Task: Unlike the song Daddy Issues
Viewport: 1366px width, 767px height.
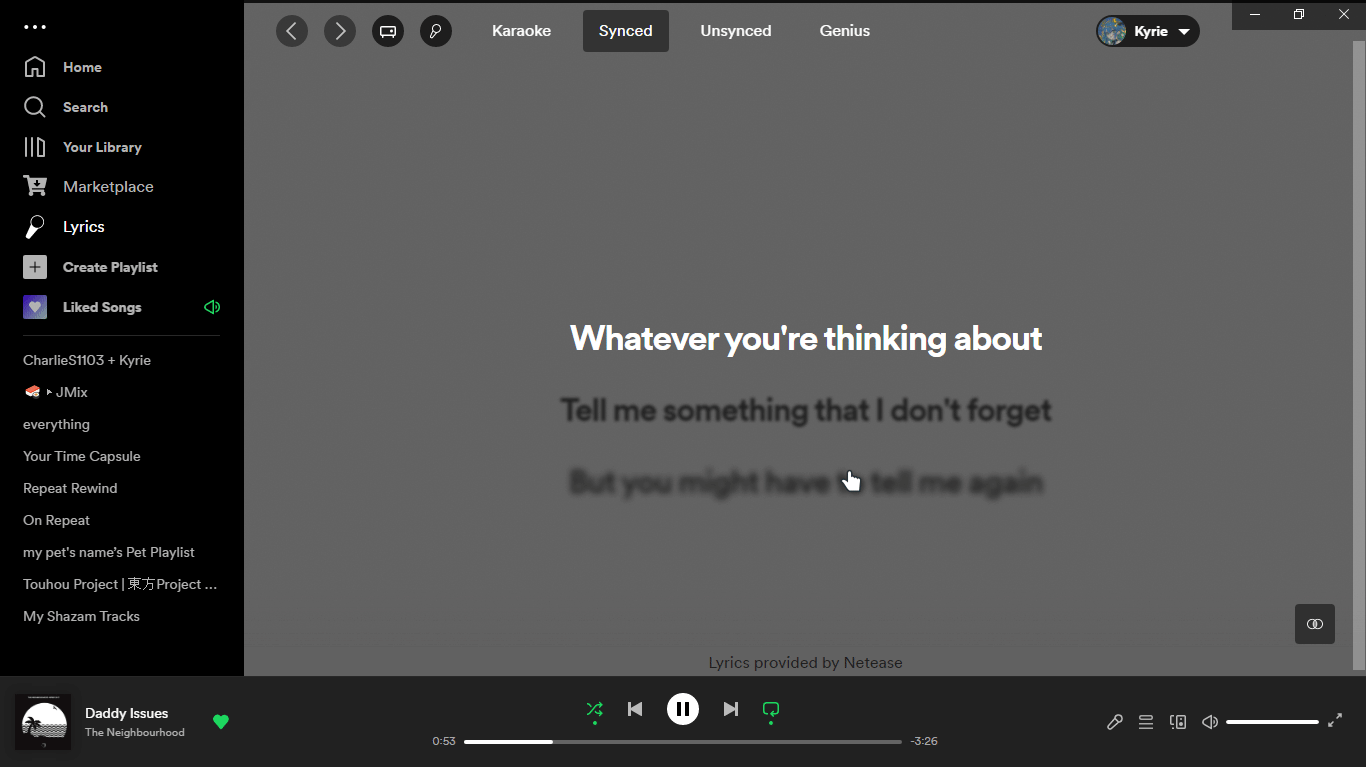Action: tap(221, 721)
